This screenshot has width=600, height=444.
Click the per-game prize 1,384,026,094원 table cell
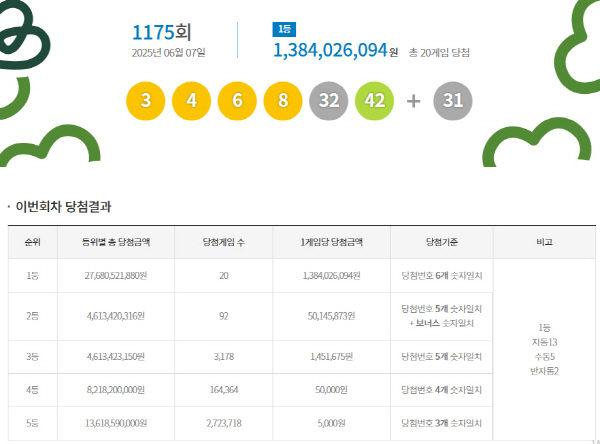[331, 276]
